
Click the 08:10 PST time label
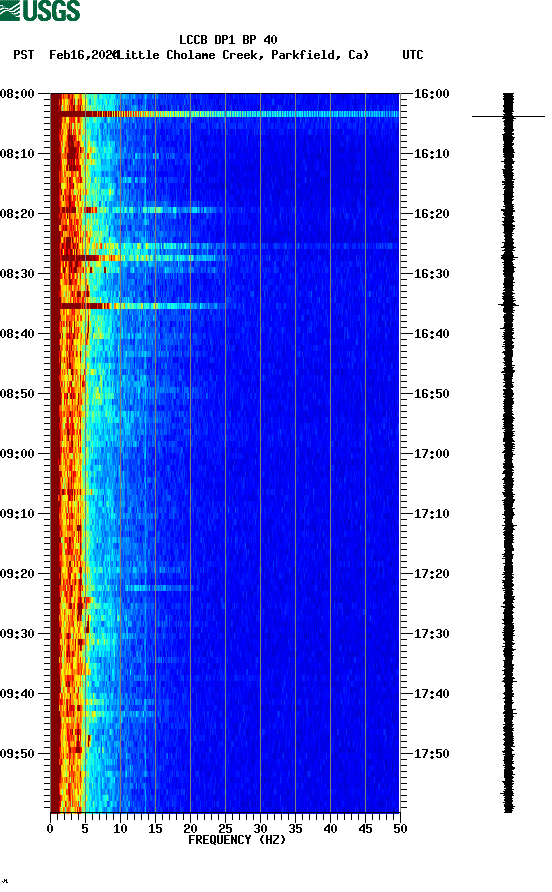coord(17,154)
